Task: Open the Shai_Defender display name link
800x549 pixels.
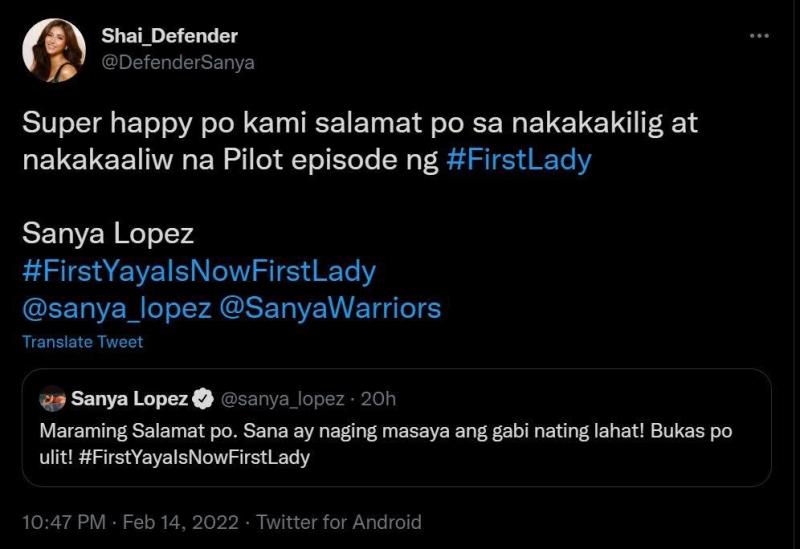Action: 167,37
